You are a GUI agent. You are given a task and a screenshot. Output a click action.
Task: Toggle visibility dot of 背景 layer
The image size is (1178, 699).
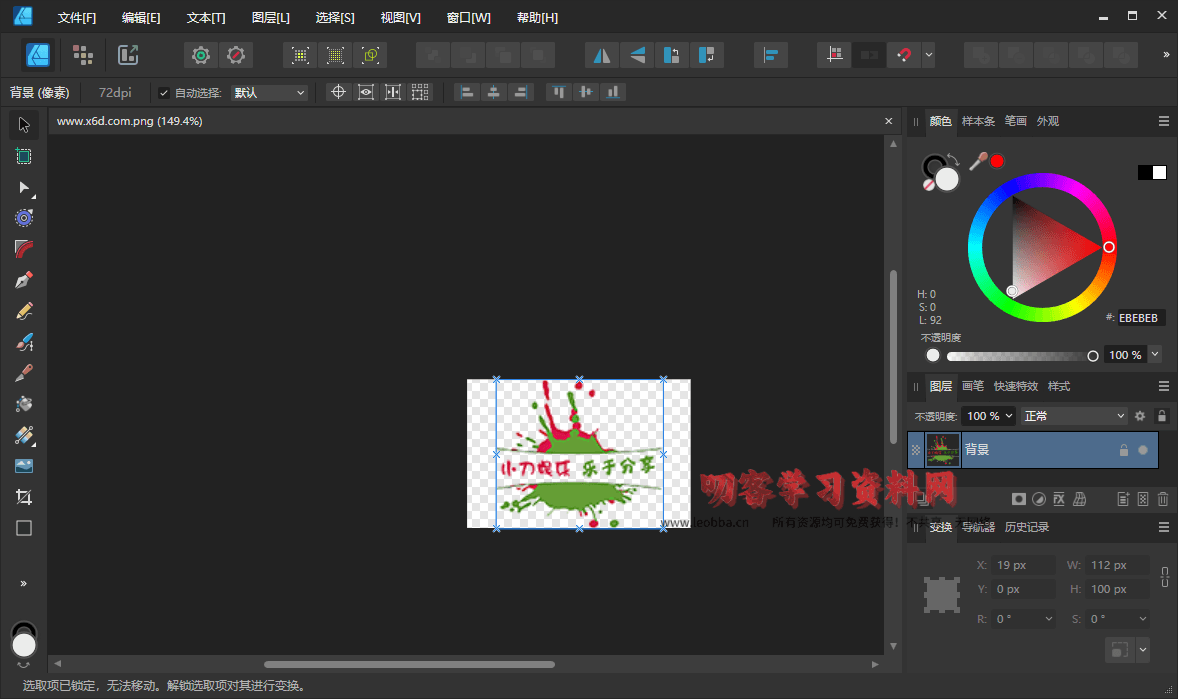tap(1143, 450)
